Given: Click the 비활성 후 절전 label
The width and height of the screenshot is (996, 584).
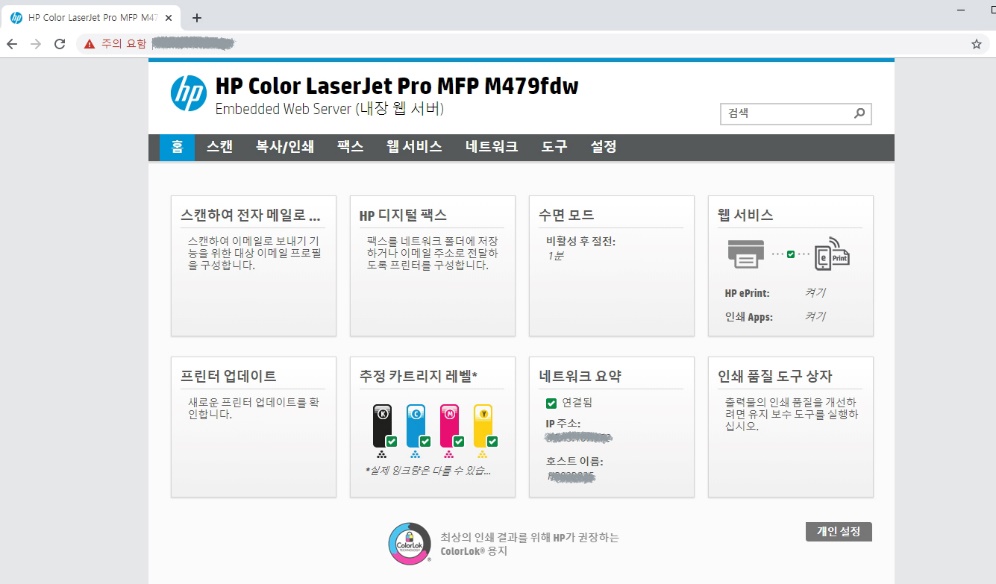Looking at the screenshot, I should pyautogui.click(x=581, y=241).
